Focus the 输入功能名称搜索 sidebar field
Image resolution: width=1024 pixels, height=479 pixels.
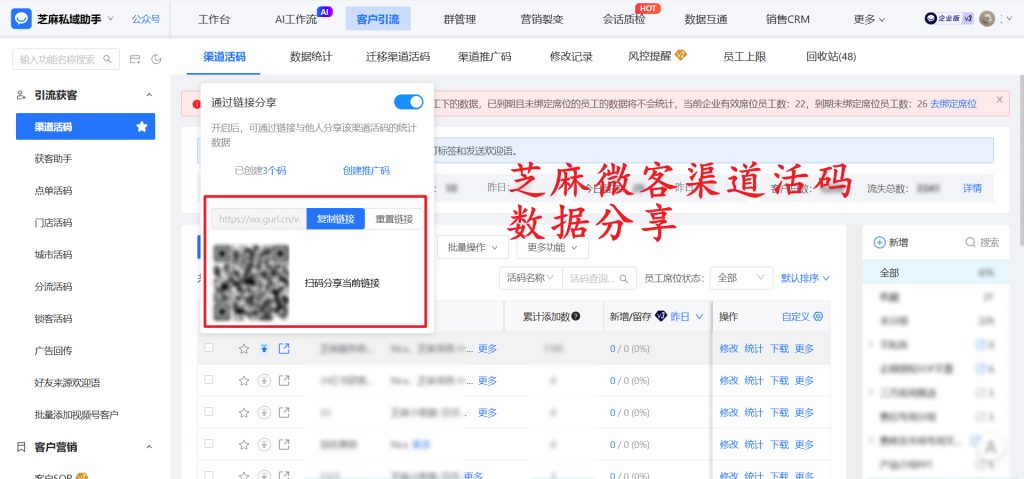66,59
